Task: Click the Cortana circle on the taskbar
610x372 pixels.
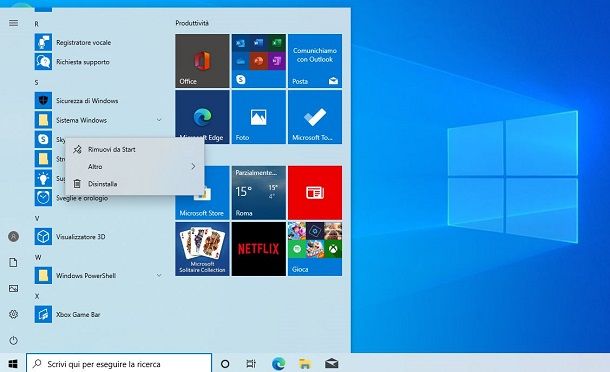Action: tap(225, 364)
